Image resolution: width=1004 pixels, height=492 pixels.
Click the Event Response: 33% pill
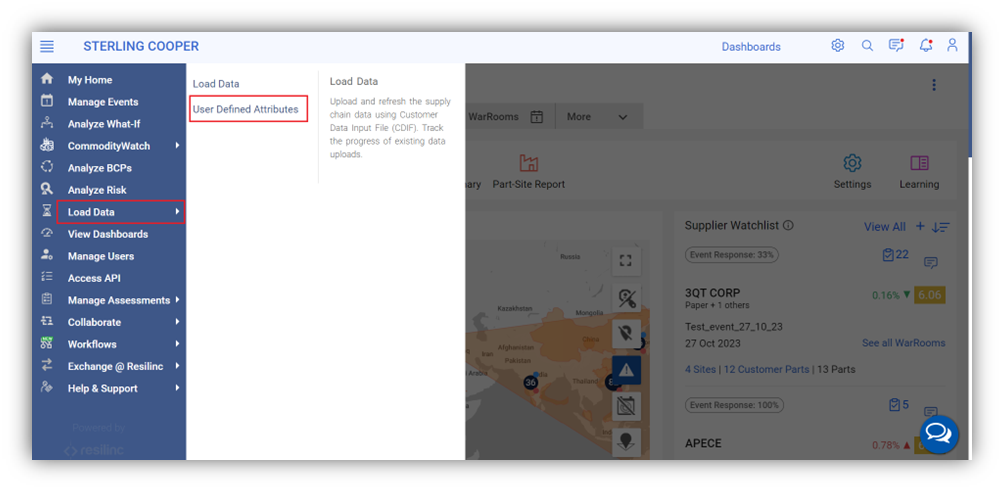[732, 254]
